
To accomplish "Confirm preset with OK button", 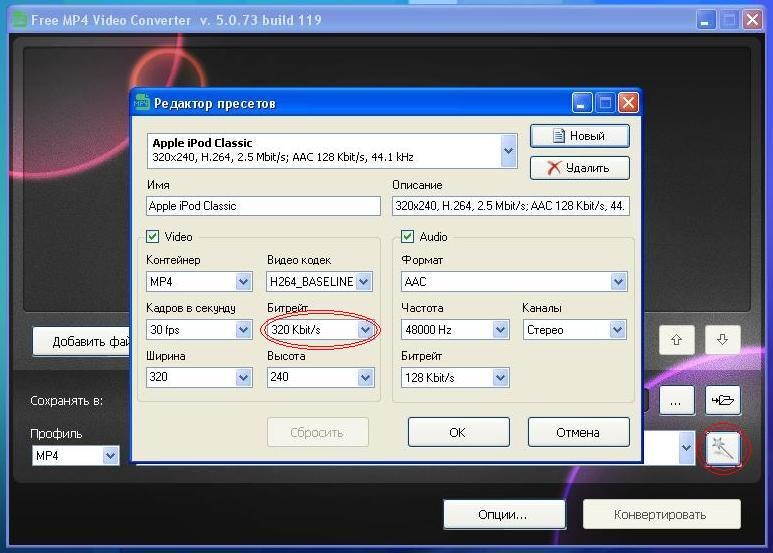I will 458,432.
